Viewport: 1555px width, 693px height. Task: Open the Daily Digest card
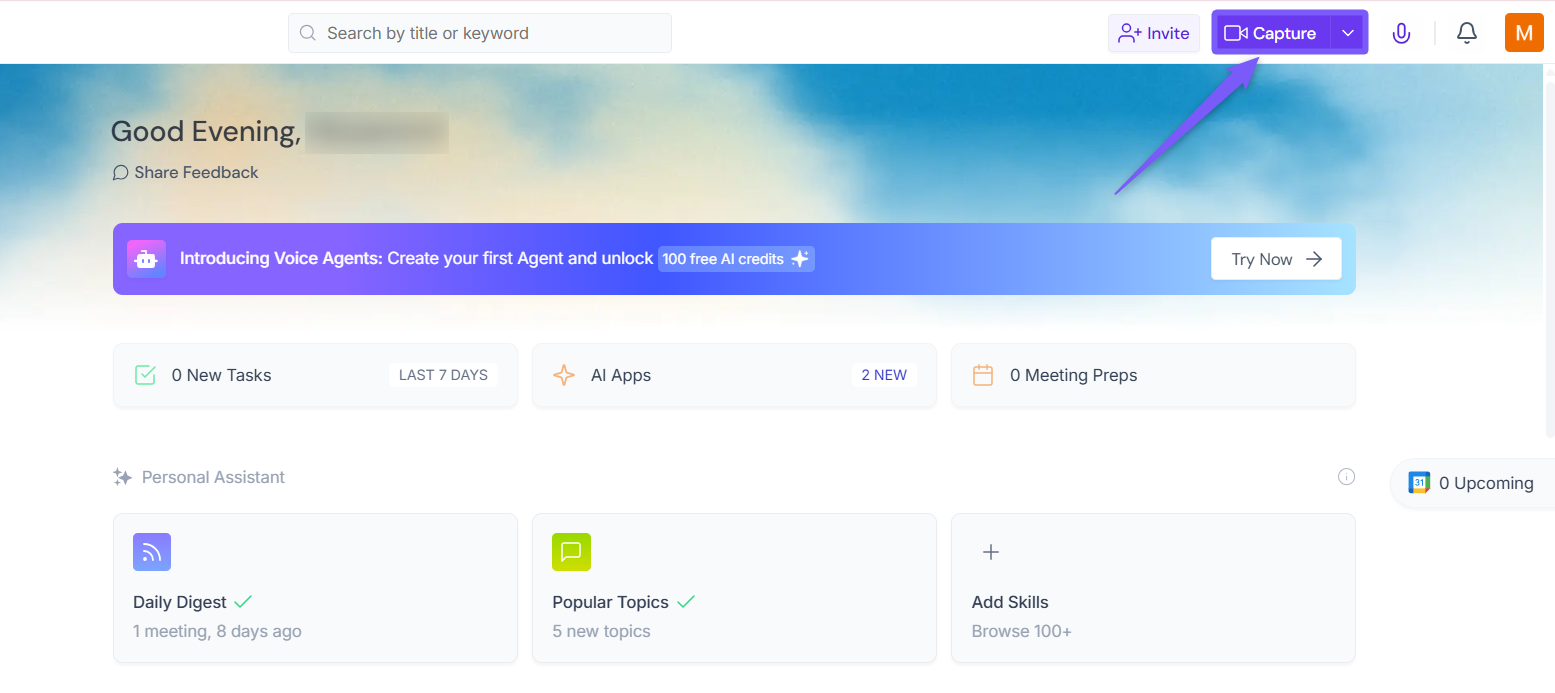click(x=315, y=588)
